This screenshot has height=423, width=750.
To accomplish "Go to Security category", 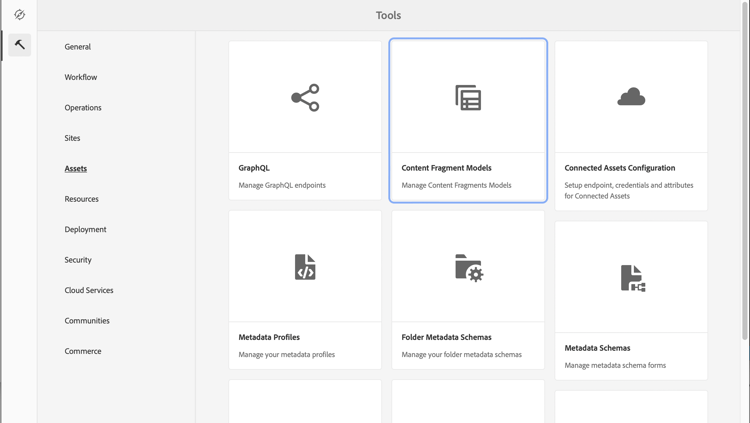I will [x=78, y=260].
